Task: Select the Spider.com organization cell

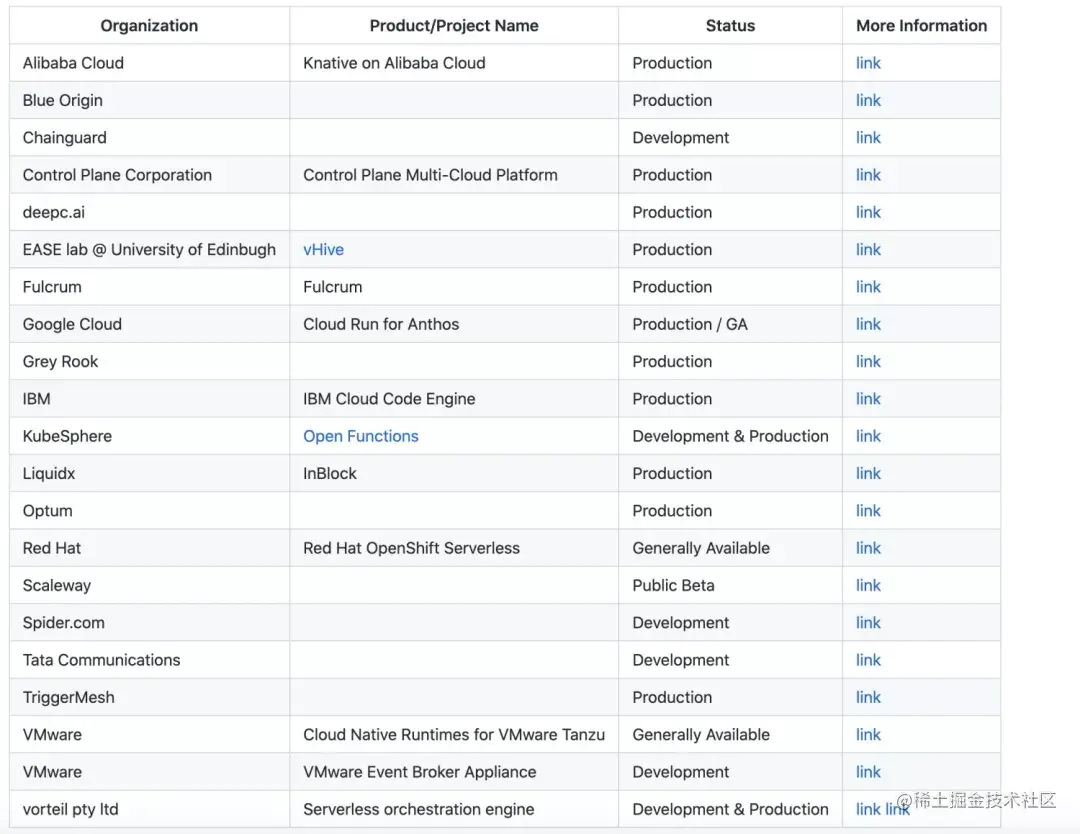Action: coord(149,623)
